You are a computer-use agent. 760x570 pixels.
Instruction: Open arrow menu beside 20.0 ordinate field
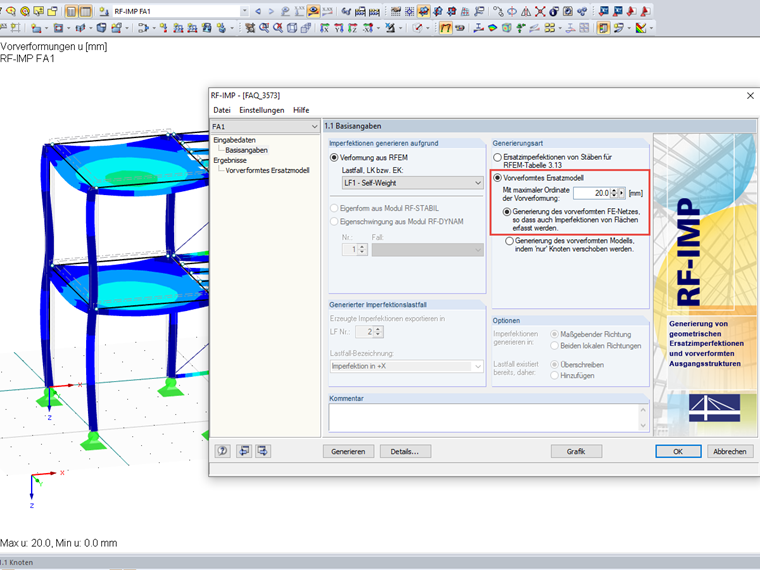(x=622, y=193)
